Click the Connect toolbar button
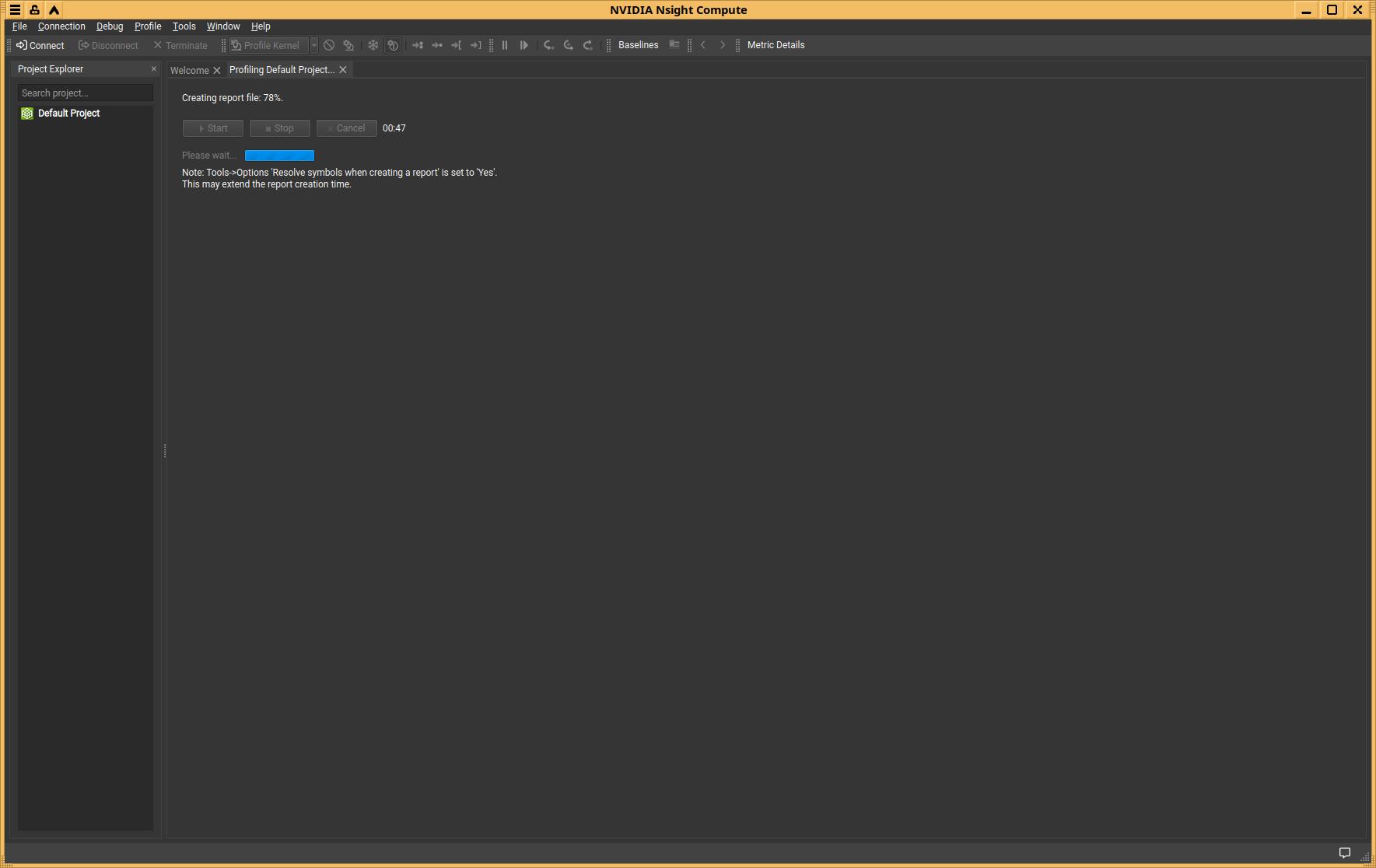 pyautogui.click(x=40, y=45)
